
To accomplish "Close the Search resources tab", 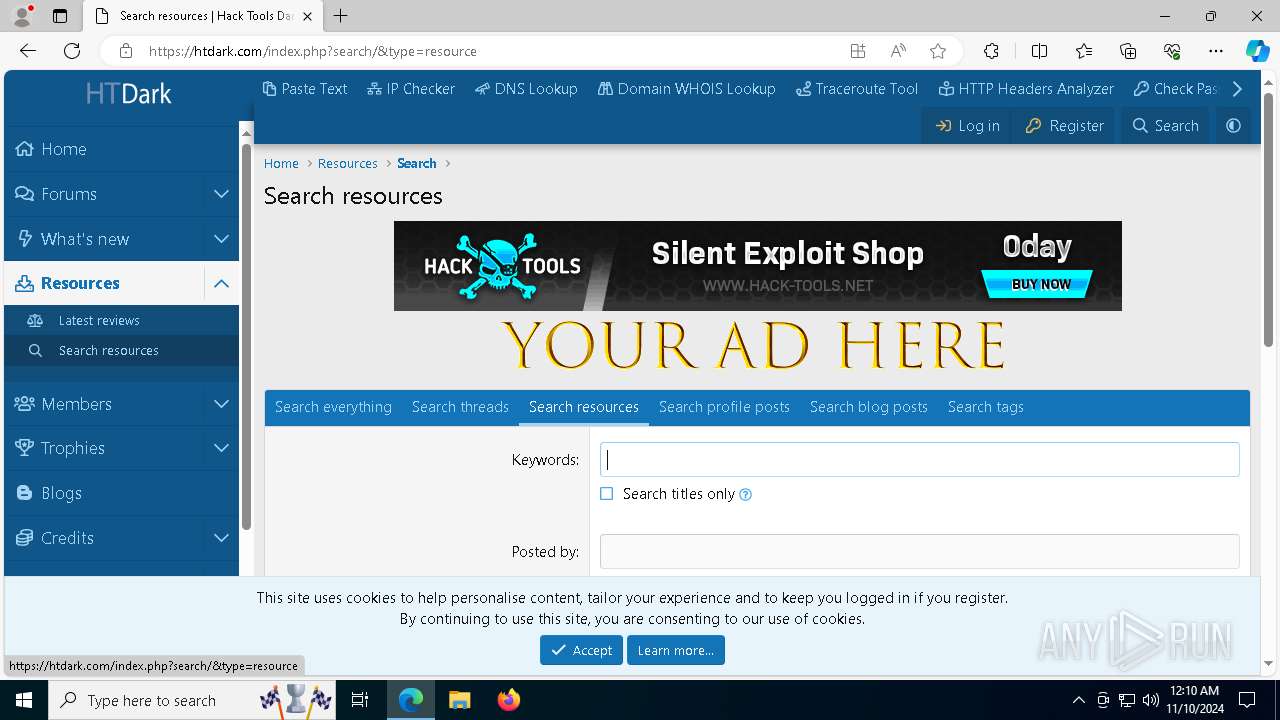I will tap(307, 16).
